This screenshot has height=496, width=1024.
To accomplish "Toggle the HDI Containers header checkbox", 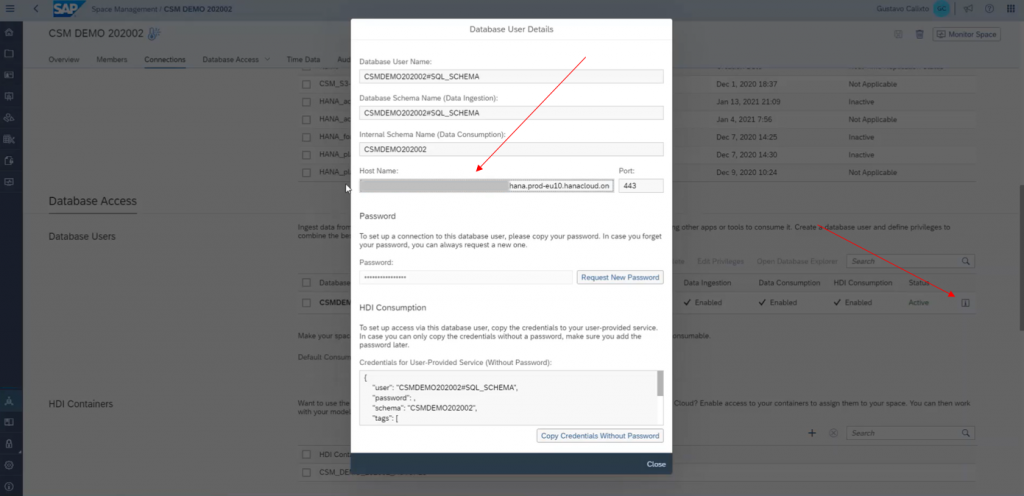I will 306,454.
